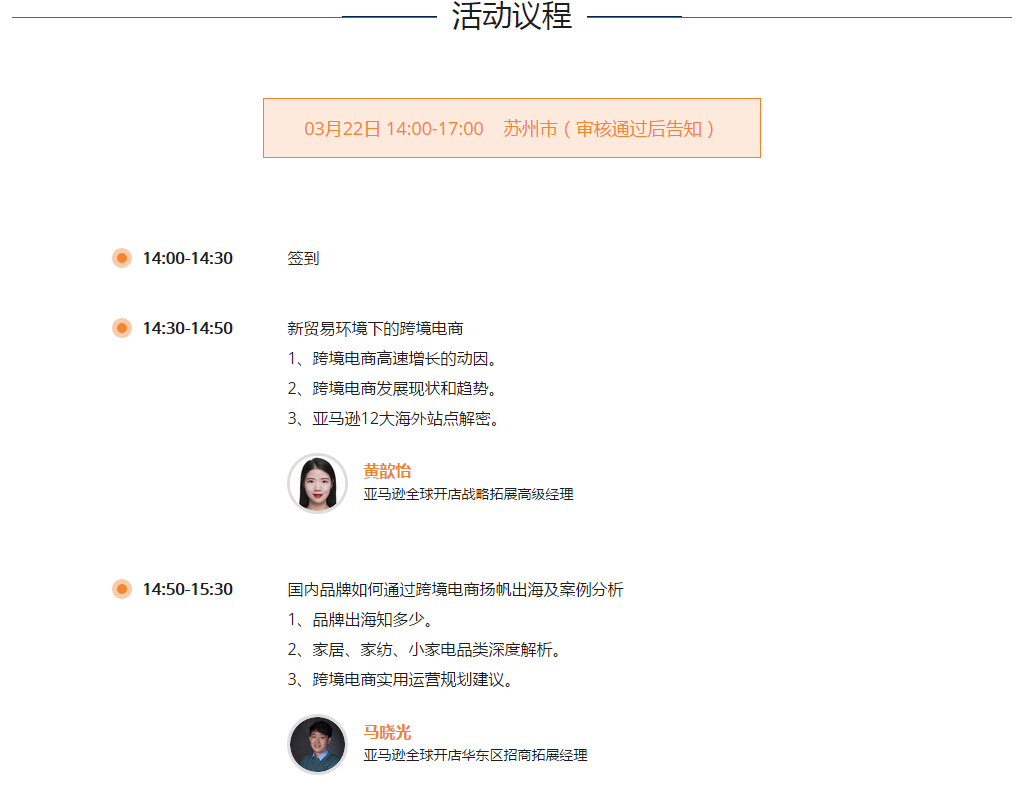Open 马晓光's round profile photo
The image size is (1024, 794).
pos(317,744)
